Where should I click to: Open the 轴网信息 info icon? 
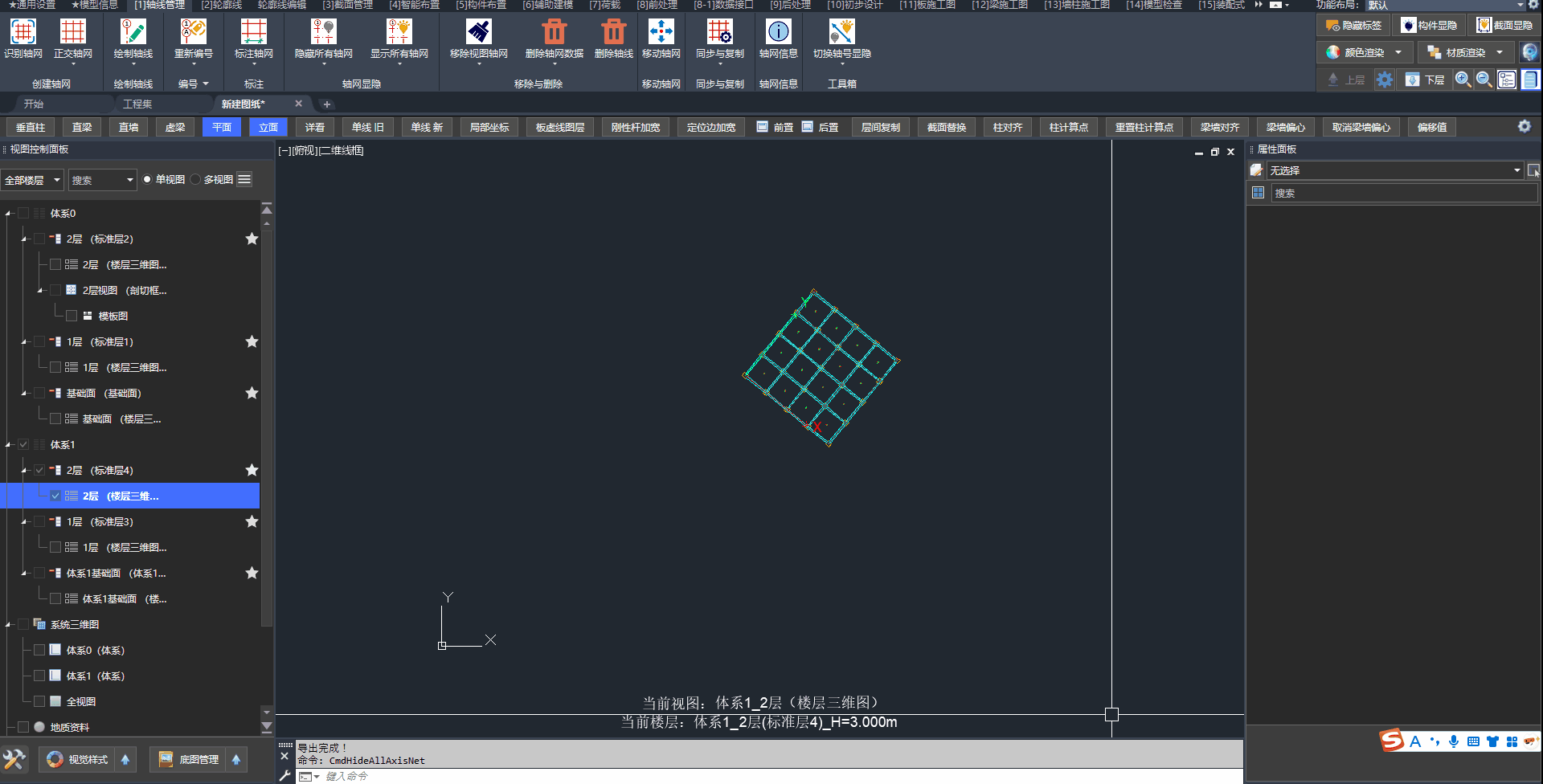[x=778, y=32]
